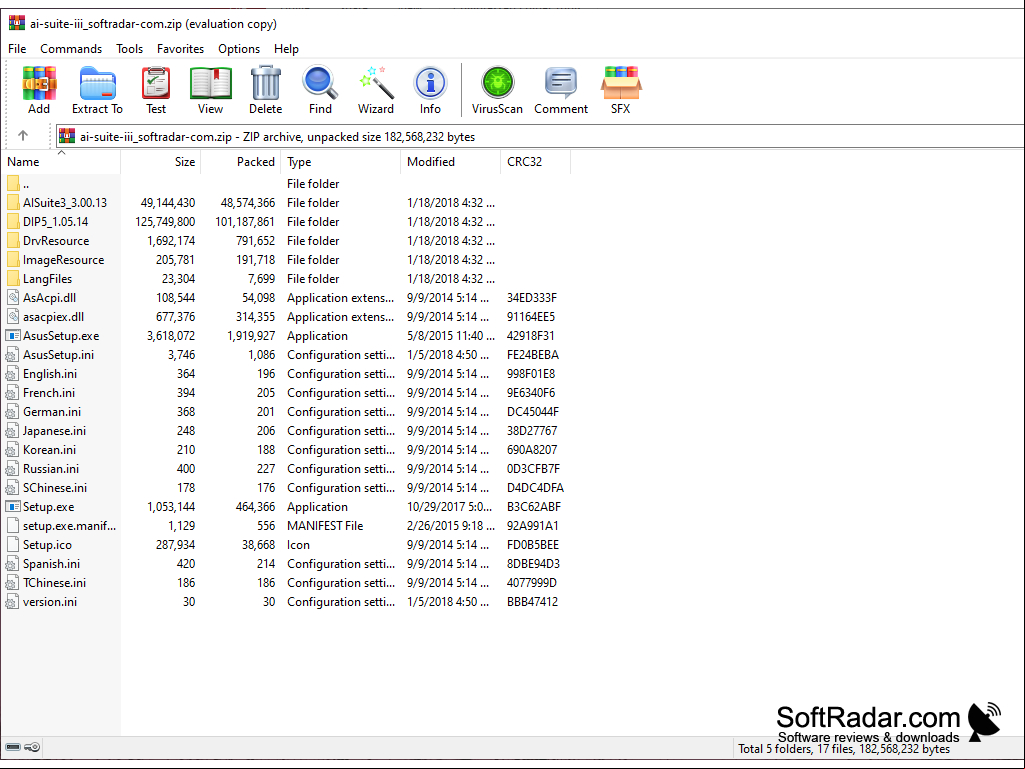Launch the Wizard toolbar icon
The height and width of the screenshot is (769, 1025).
pos(376,83)
